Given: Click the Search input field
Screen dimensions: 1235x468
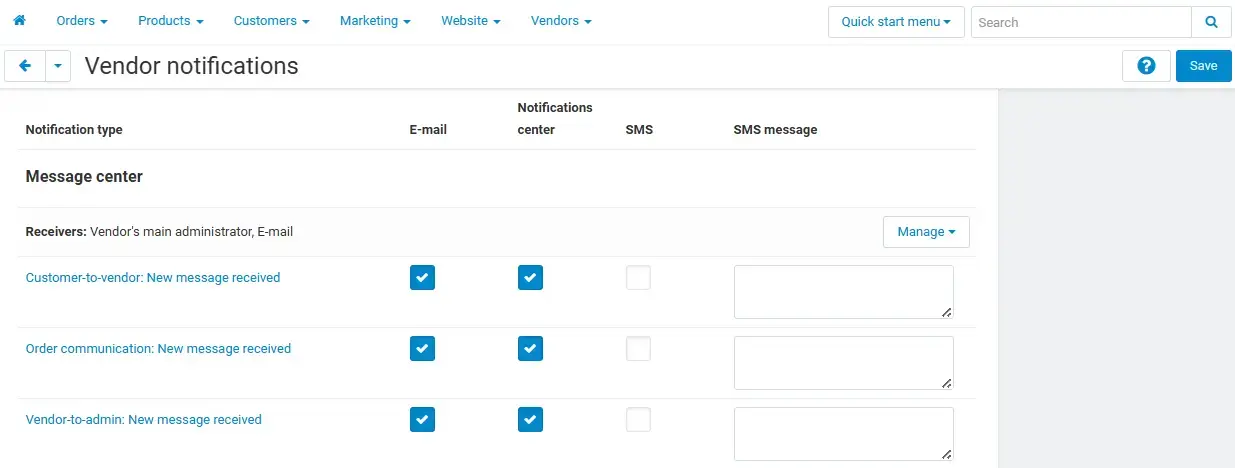Looking at the screenshot, I should coord(1080,22).
